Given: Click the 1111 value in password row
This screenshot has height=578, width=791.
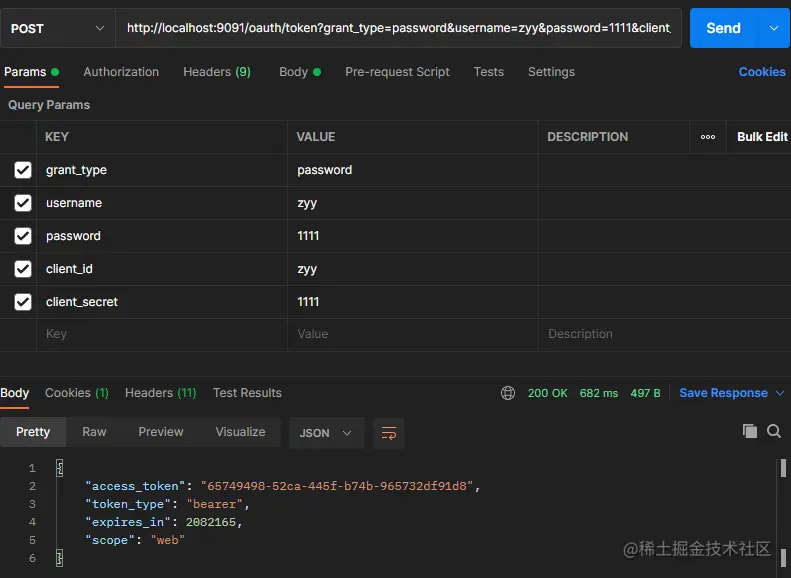Looking at the screenshot, I should [x=413, y=236].
